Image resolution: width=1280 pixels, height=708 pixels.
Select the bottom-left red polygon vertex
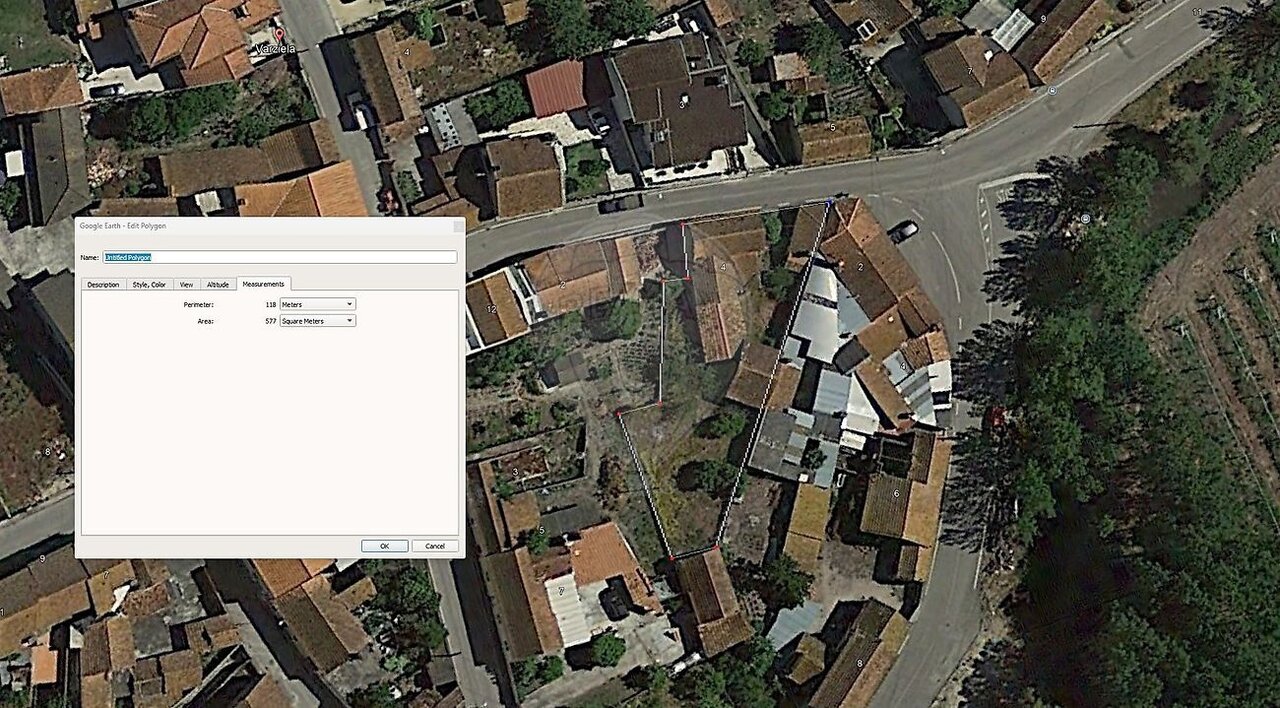click(x=671, y=557)
